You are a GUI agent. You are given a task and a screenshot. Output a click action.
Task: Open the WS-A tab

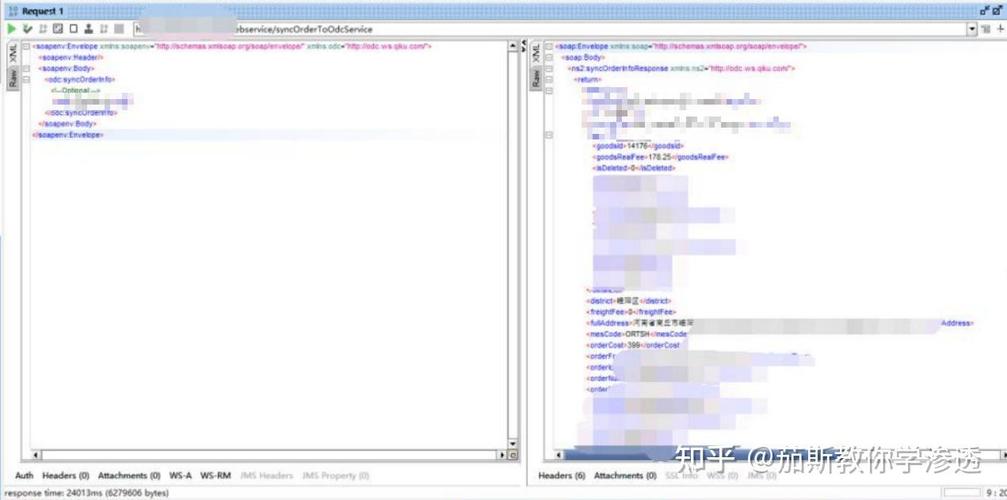(180, 476)
